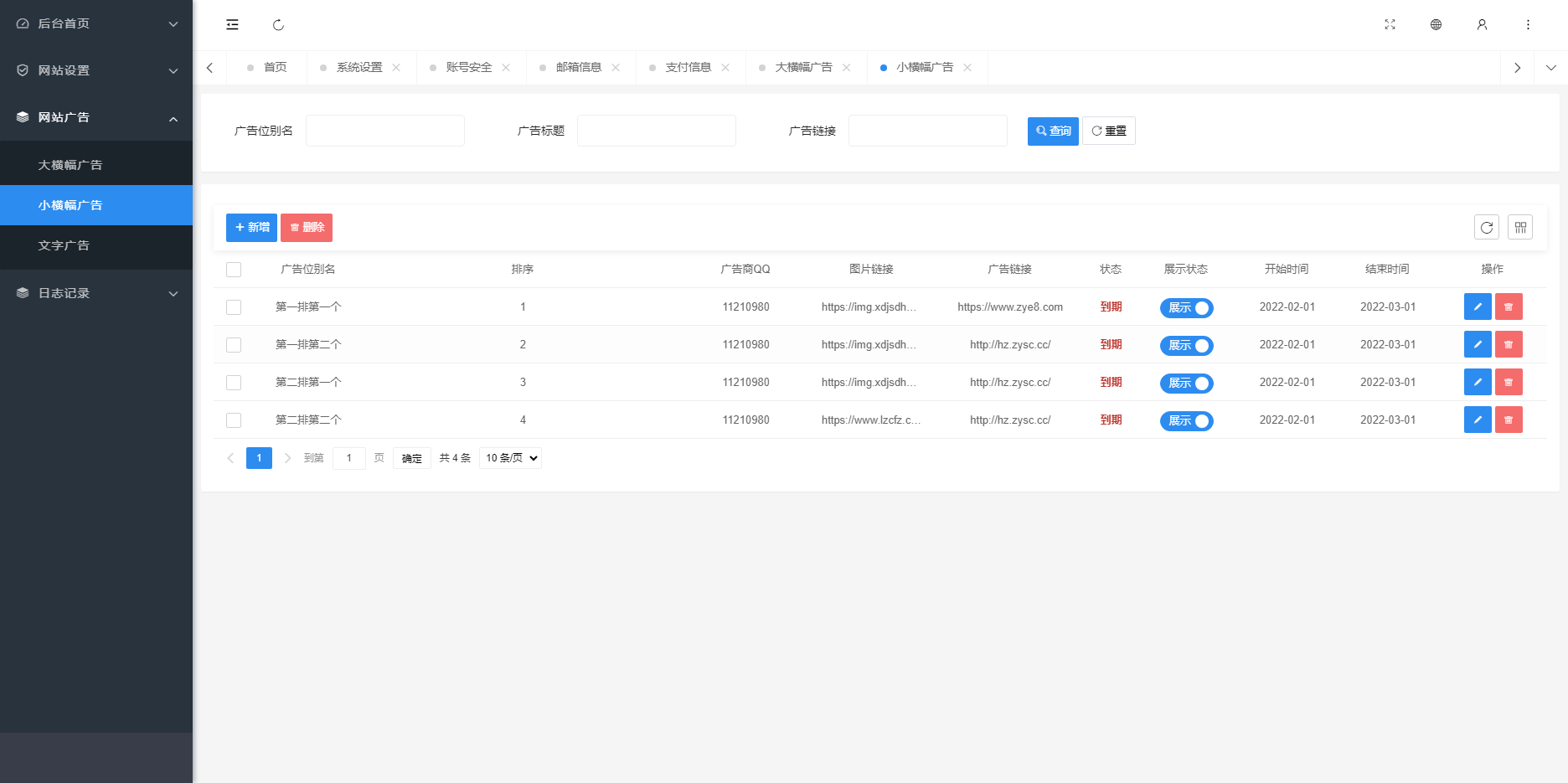
Task: Edit the 第二排第二个 ad row
Action: tap(1478, 420)
